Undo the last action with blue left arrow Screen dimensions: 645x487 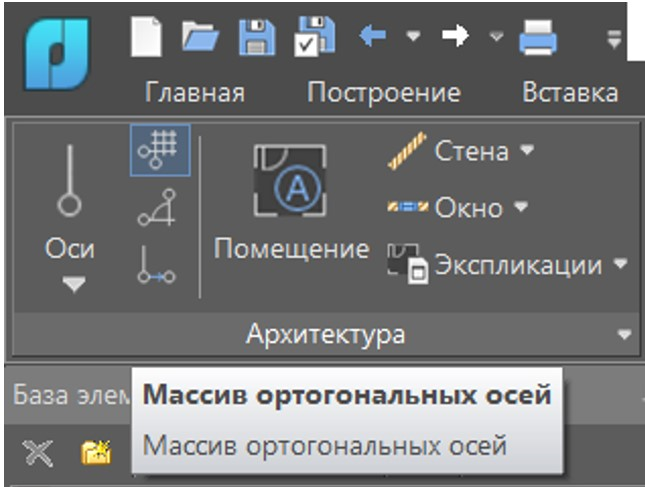[373, 36]
